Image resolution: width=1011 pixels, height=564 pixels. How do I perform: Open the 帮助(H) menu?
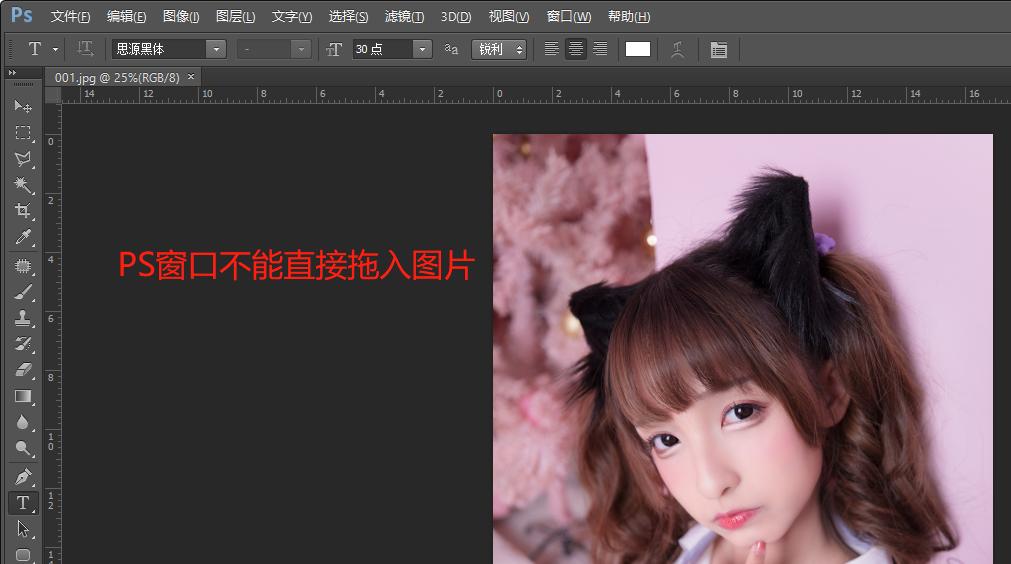pyautogui.click(x=629, y=16)
